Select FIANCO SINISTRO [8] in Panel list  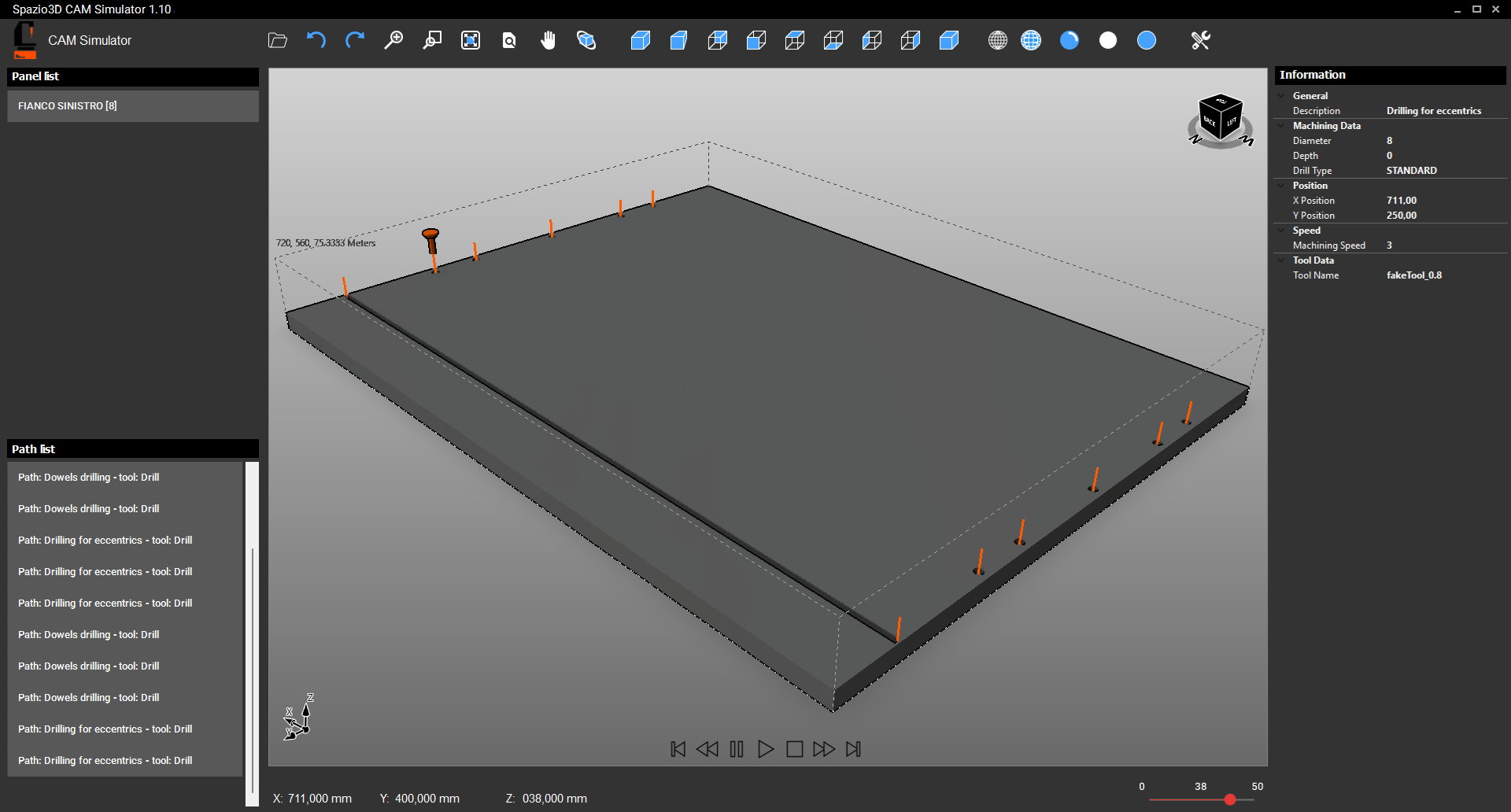132,106
